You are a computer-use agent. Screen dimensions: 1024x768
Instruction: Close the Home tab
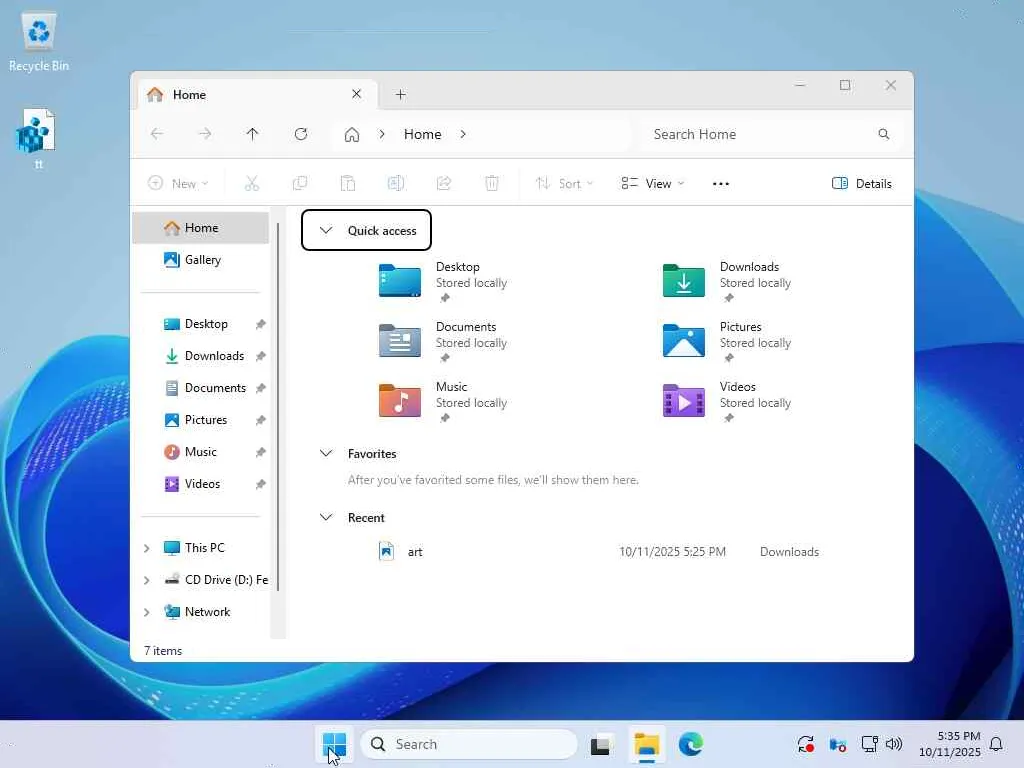point(357,94)
